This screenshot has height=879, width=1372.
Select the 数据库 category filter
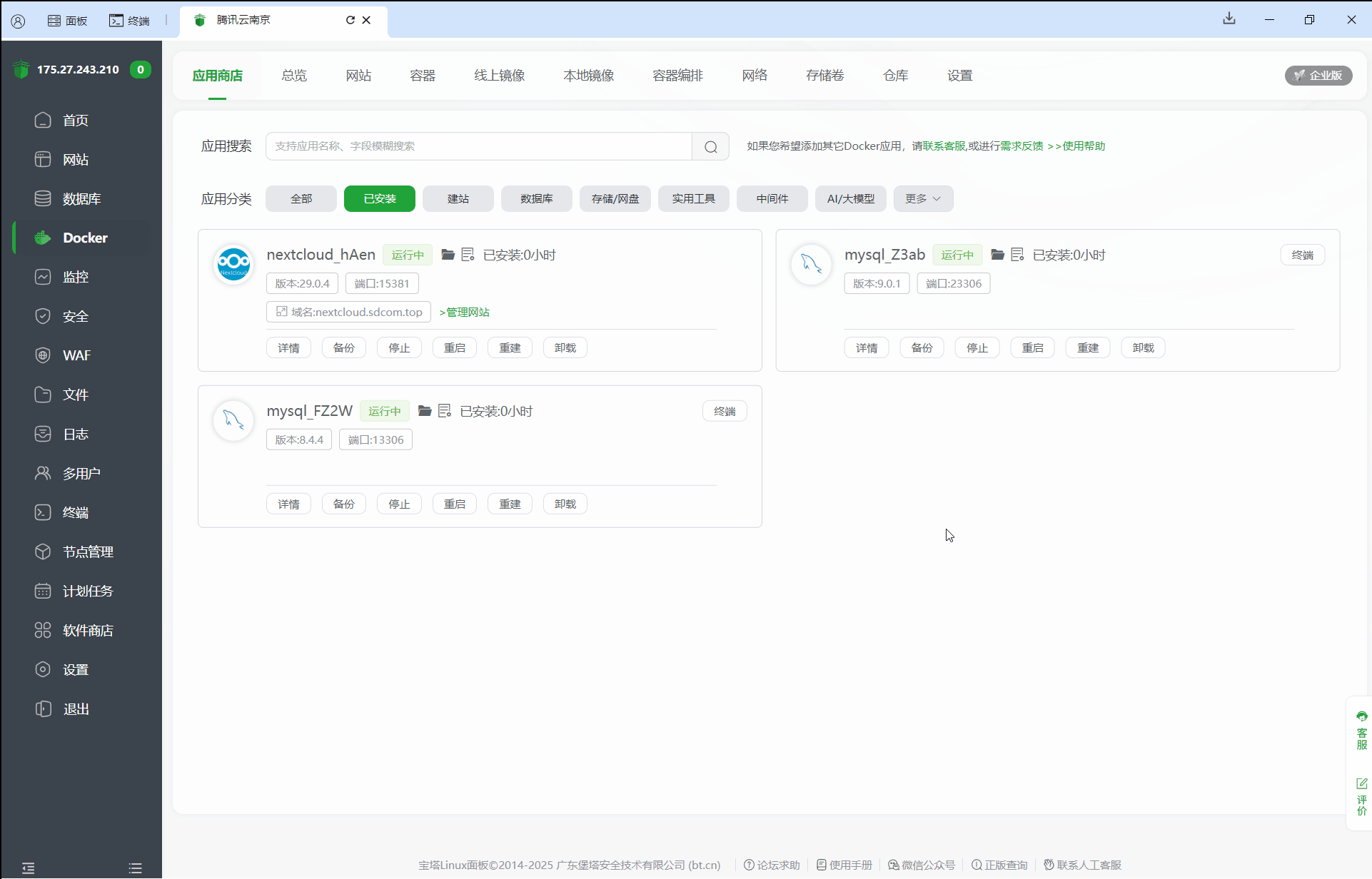[x=536, y=199]
